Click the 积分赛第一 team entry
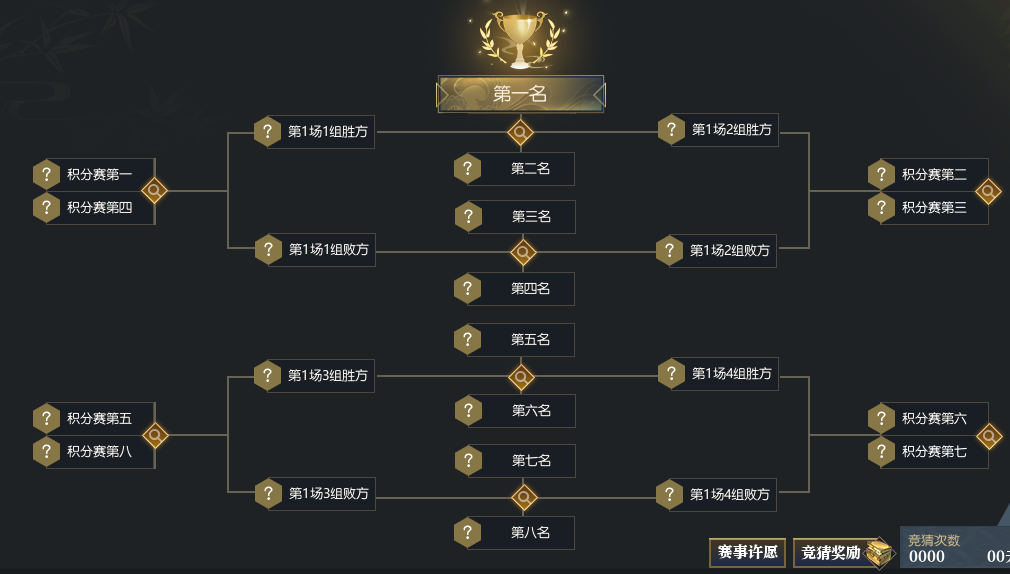 coord(93,175)
